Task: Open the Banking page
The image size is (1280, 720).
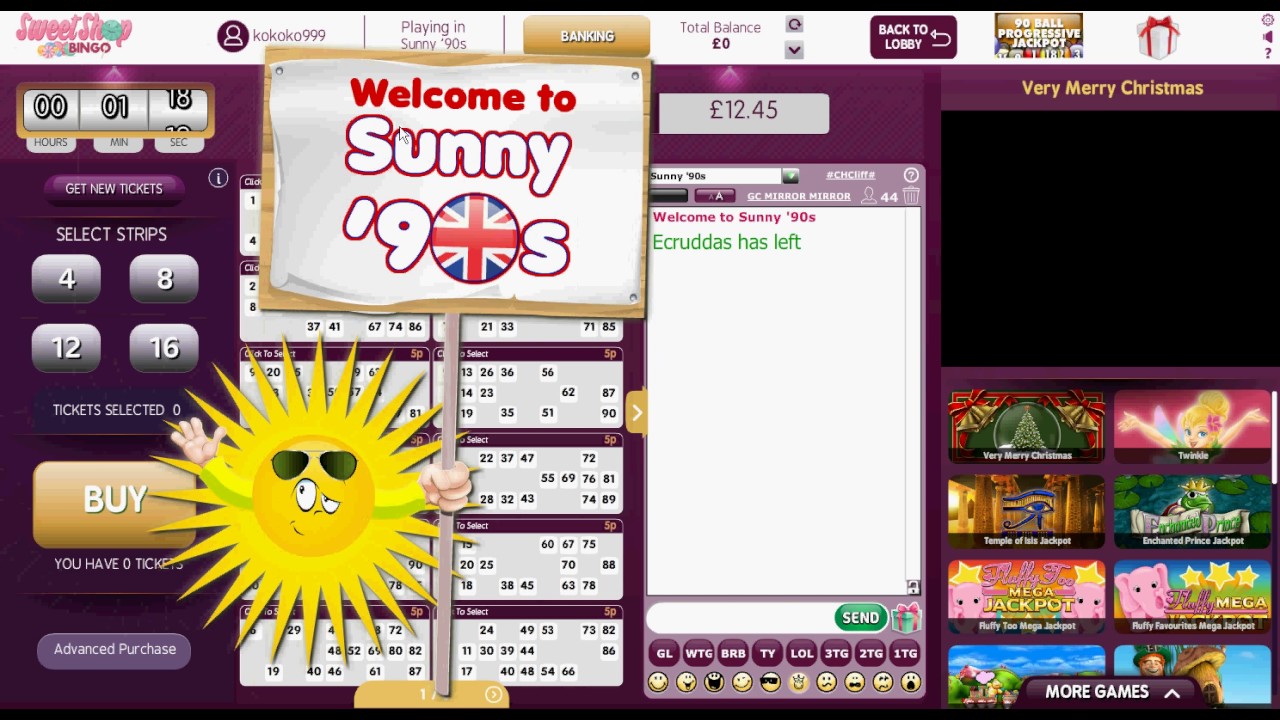Action: click(x=587, y=36)
